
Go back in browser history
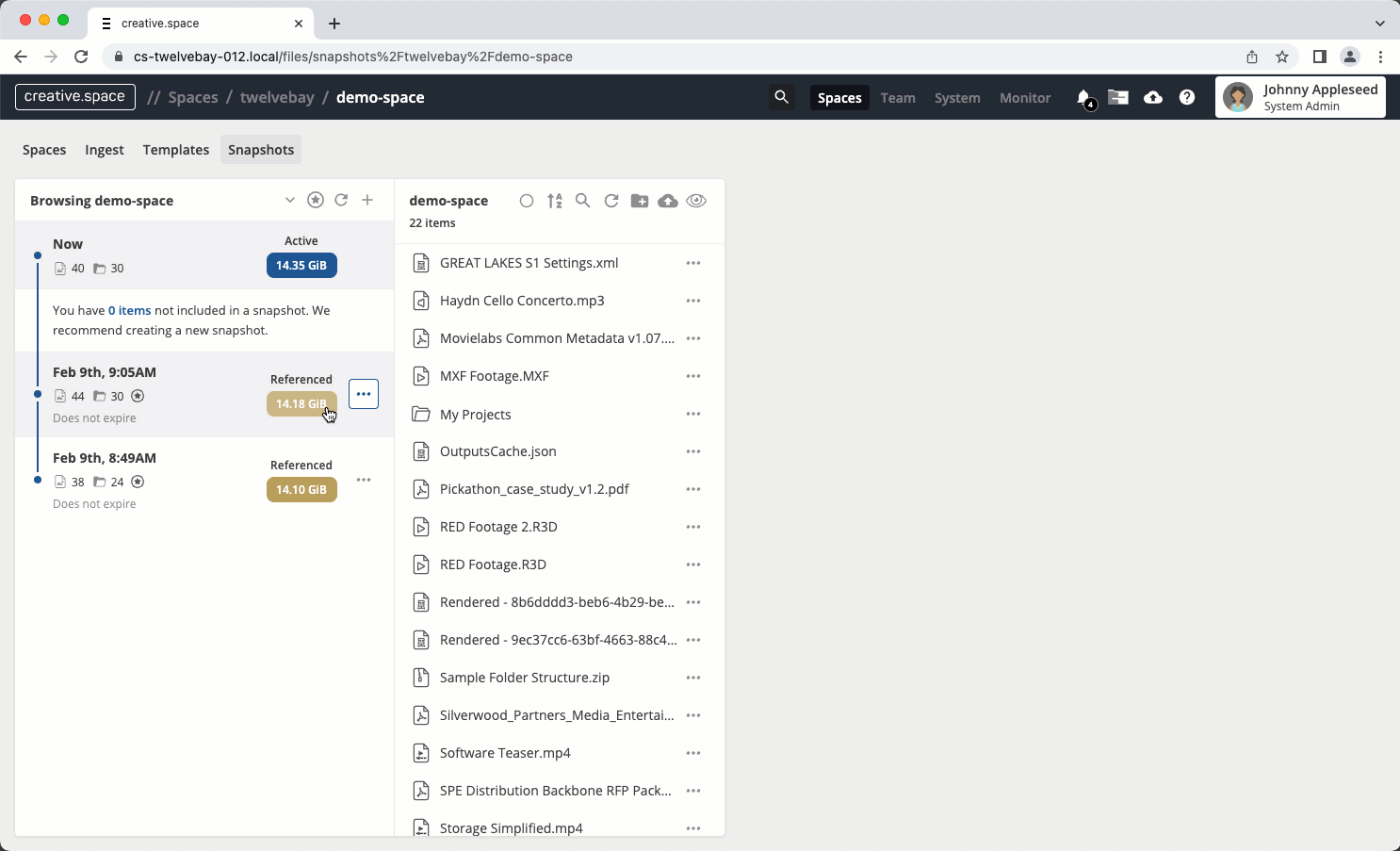21,57
